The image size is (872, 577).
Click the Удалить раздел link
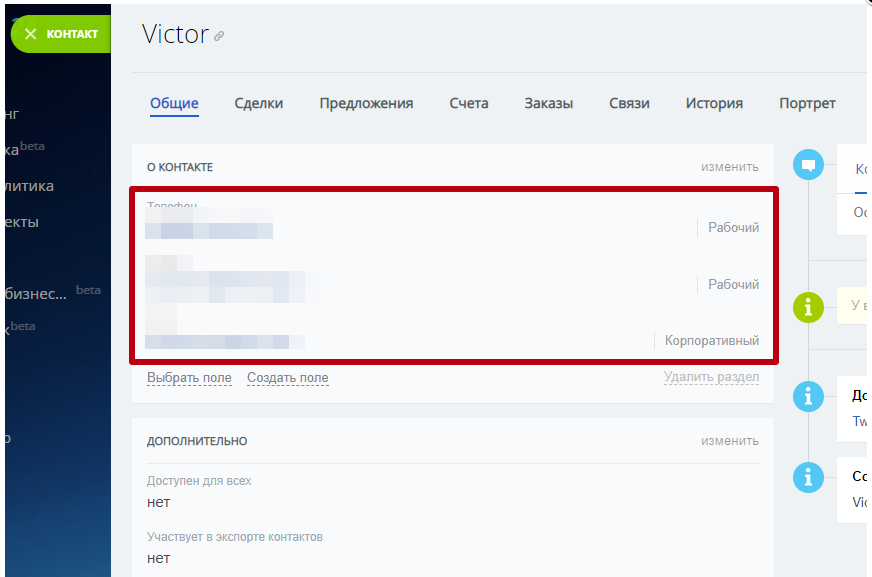(x=711, y=377)
